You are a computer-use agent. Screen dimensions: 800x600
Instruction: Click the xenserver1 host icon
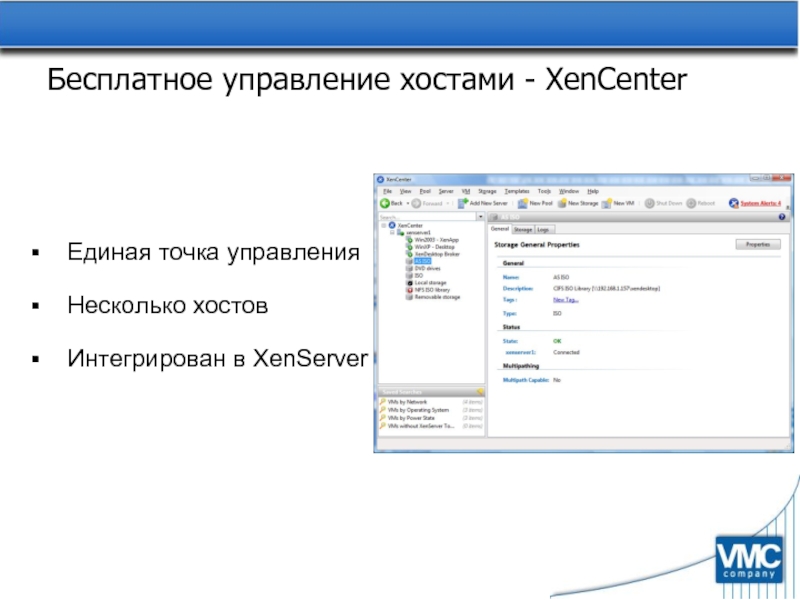click(401, 232)
